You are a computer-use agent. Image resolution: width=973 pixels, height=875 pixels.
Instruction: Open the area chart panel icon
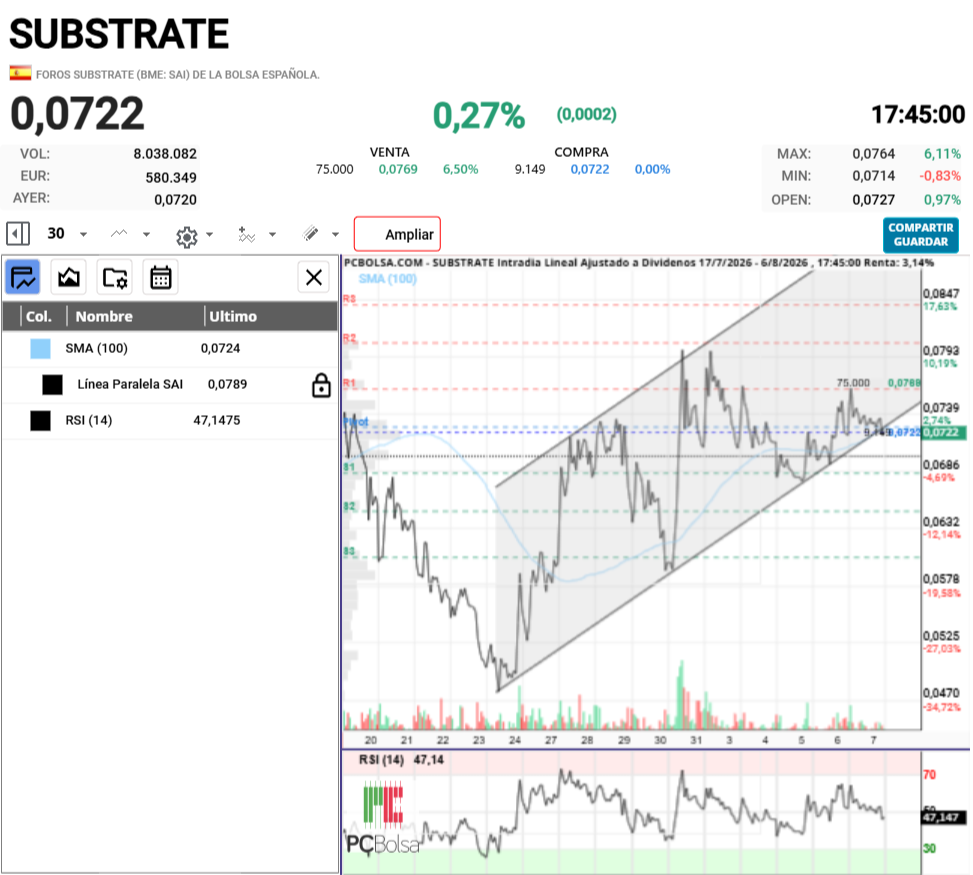click(x=69, y=277)
